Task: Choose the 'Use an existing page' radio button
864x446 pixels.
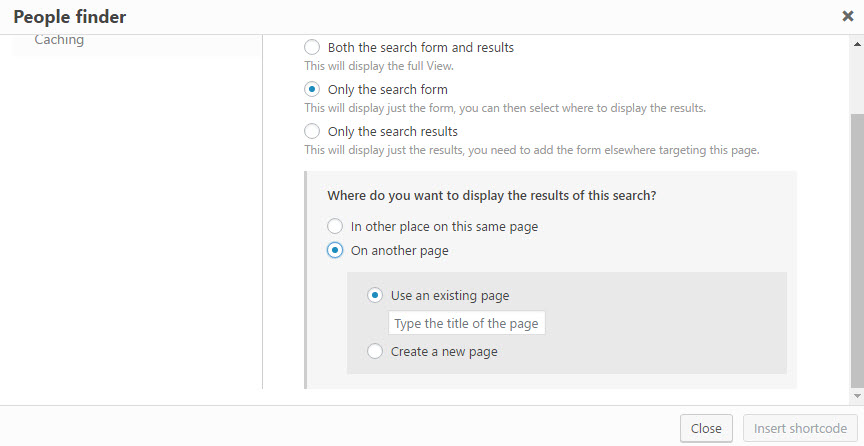Action: [375, 295]
